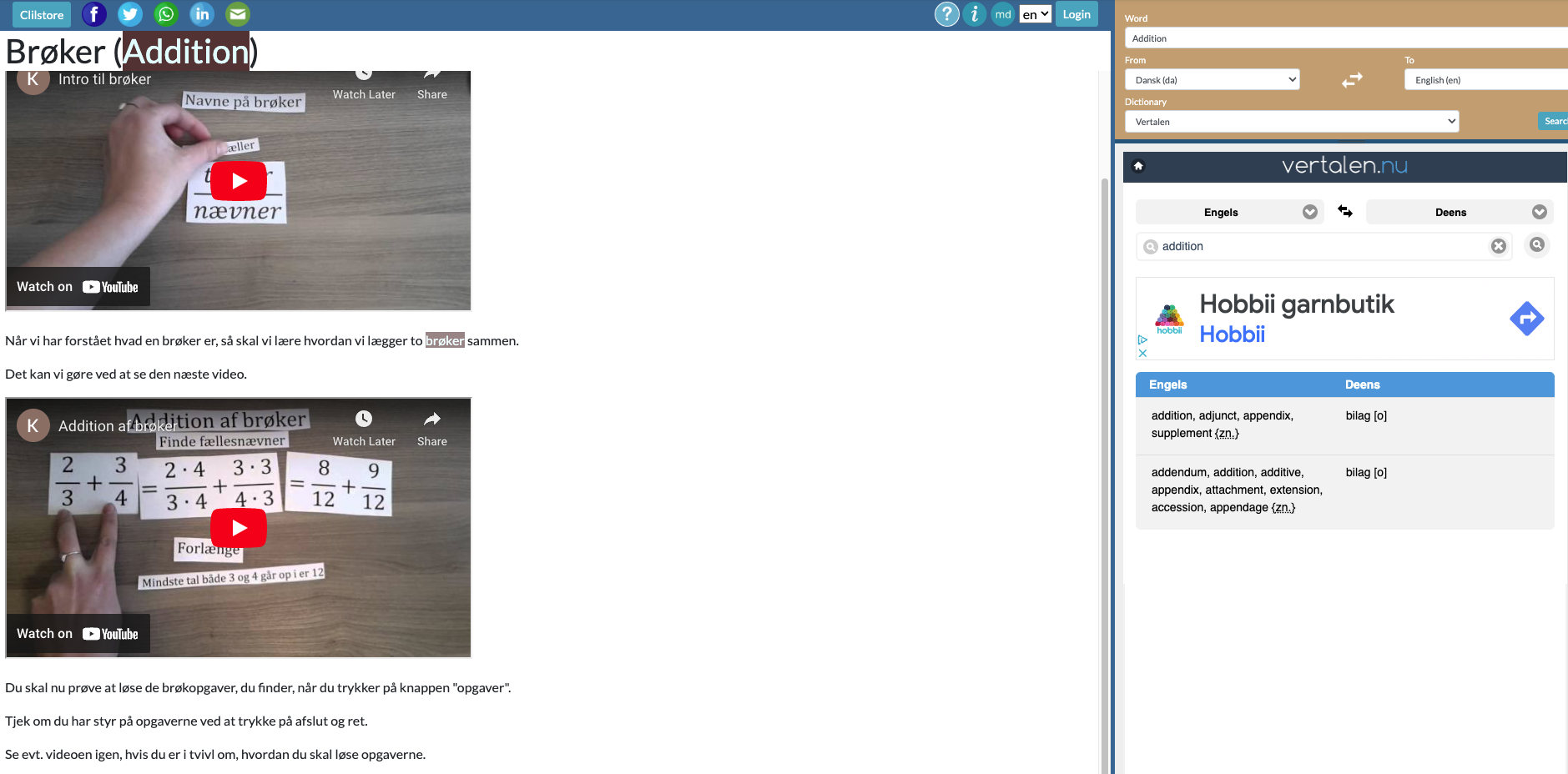This screenshot has height=774, width=1568.
Task: Open the 'en' interface language dropdown
Action: pyautogui.click(x=1035, y=14)
